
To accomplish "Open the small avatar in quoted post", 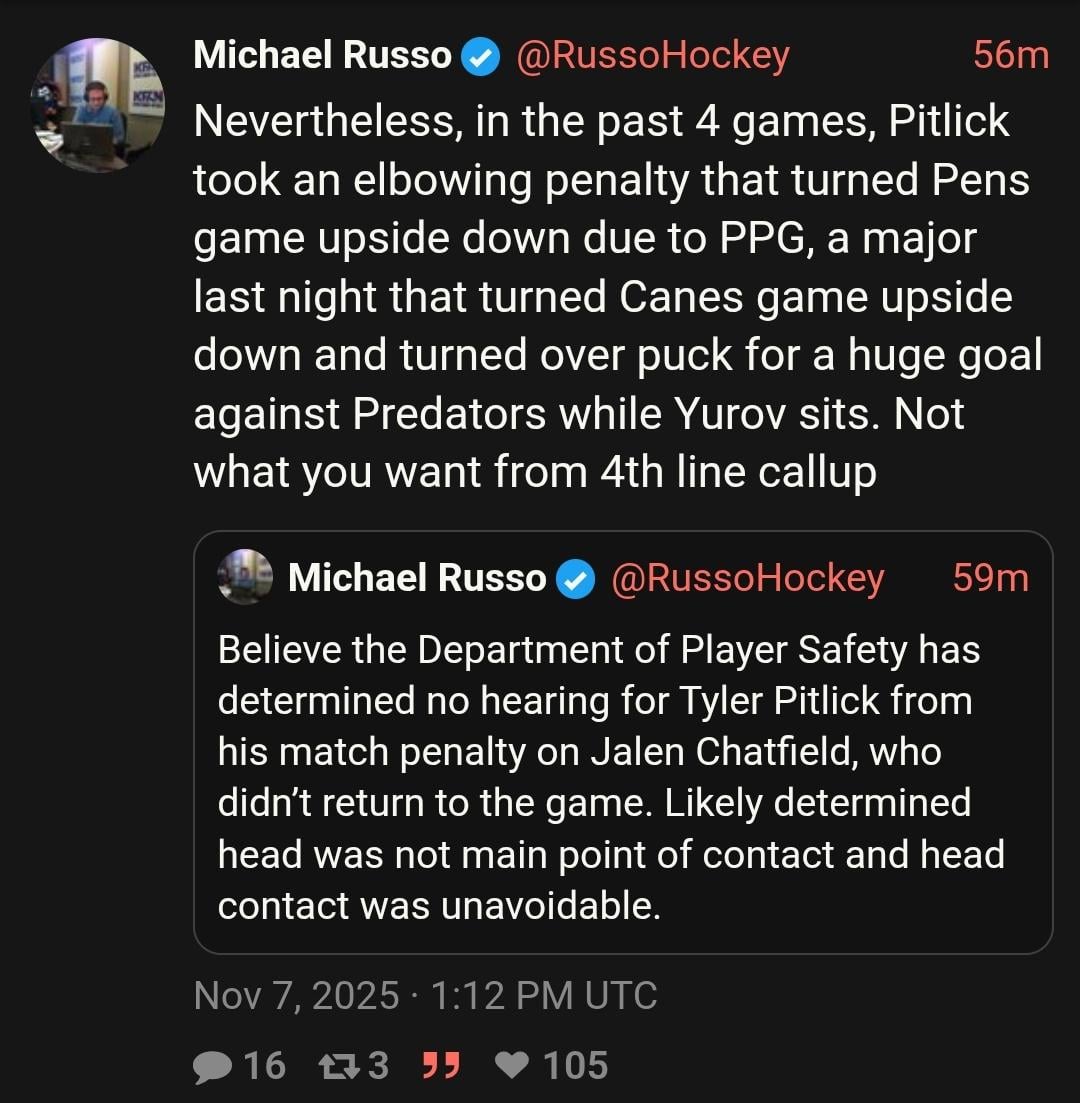I will (245, 577).
